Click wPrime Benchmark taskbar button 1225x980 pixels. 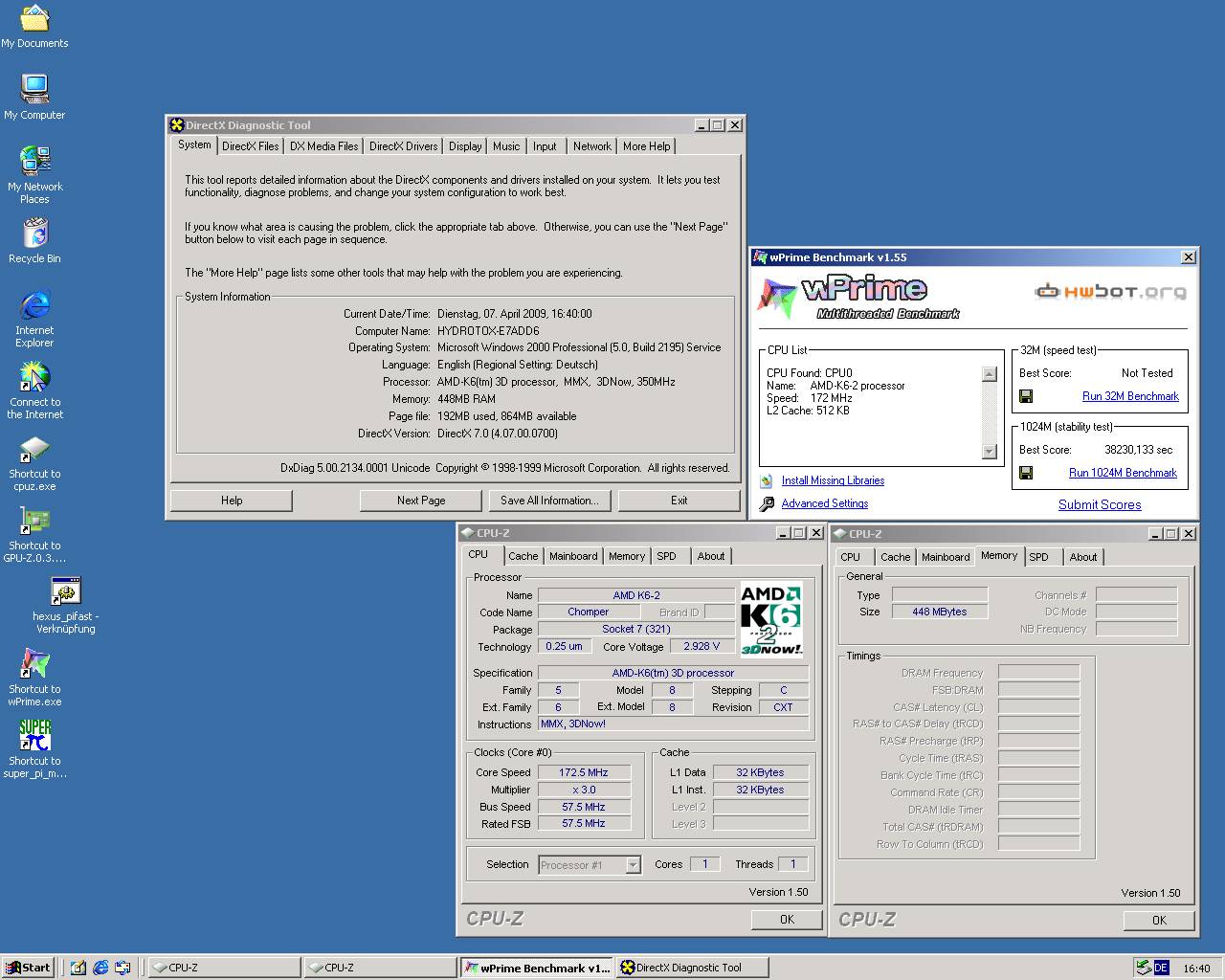537,968
